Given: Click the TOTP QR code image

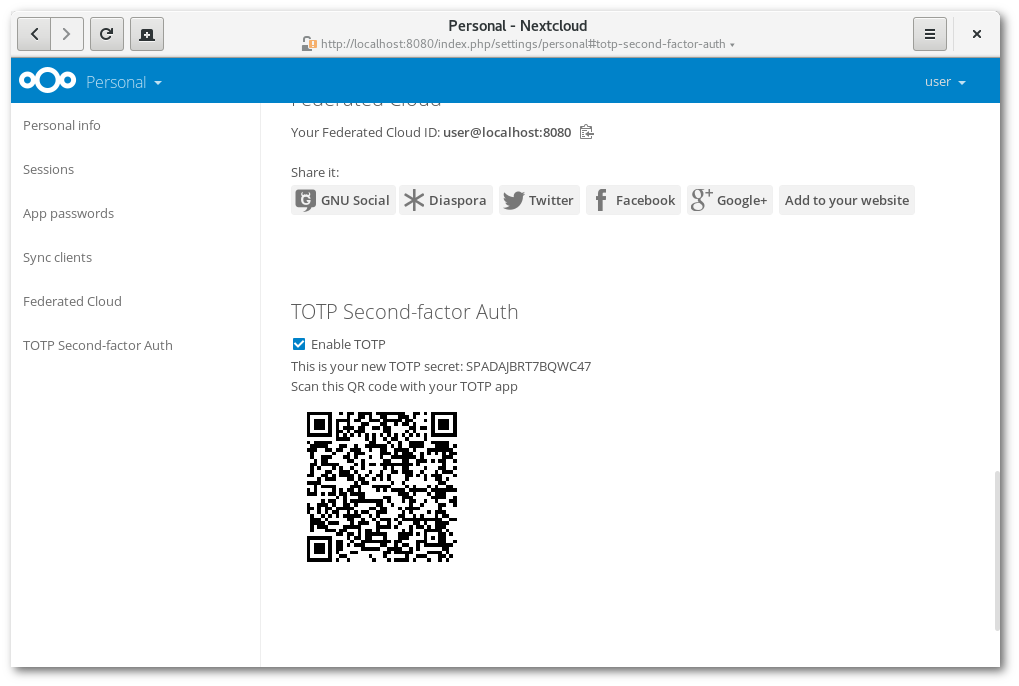Looking at the screenshot, I should pos(382,487).
